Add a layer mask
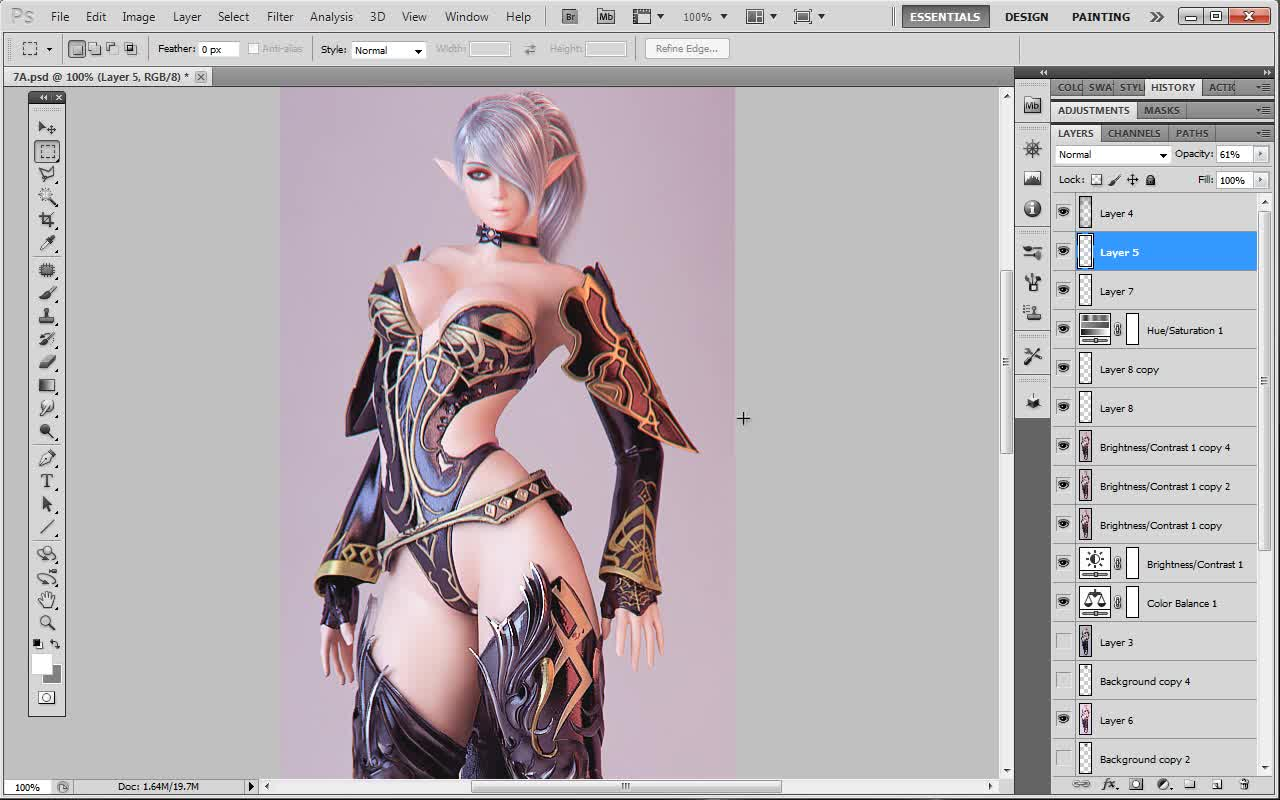1280x800 pixels. point(1136,785)
